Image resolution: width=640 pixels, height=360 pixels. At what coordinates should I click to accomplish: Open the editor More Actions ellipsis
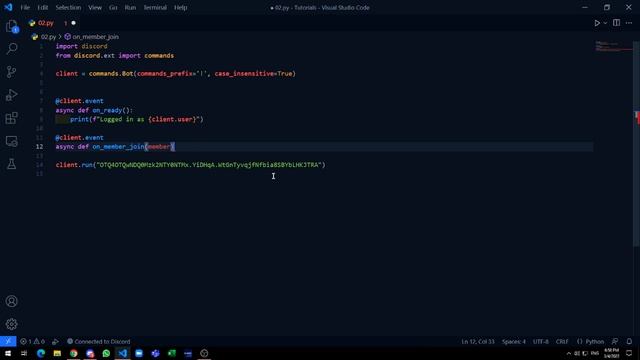point(629,23)
